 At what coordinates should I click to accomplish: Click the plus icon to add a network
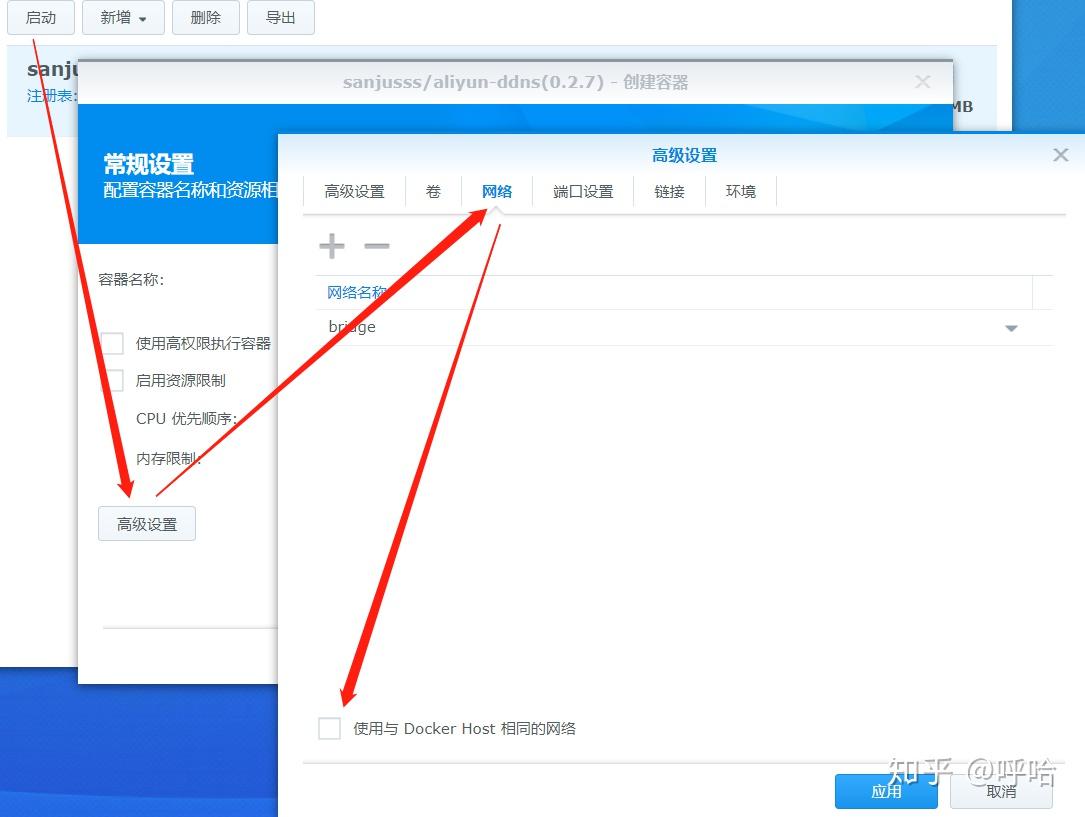coord(331,245)
